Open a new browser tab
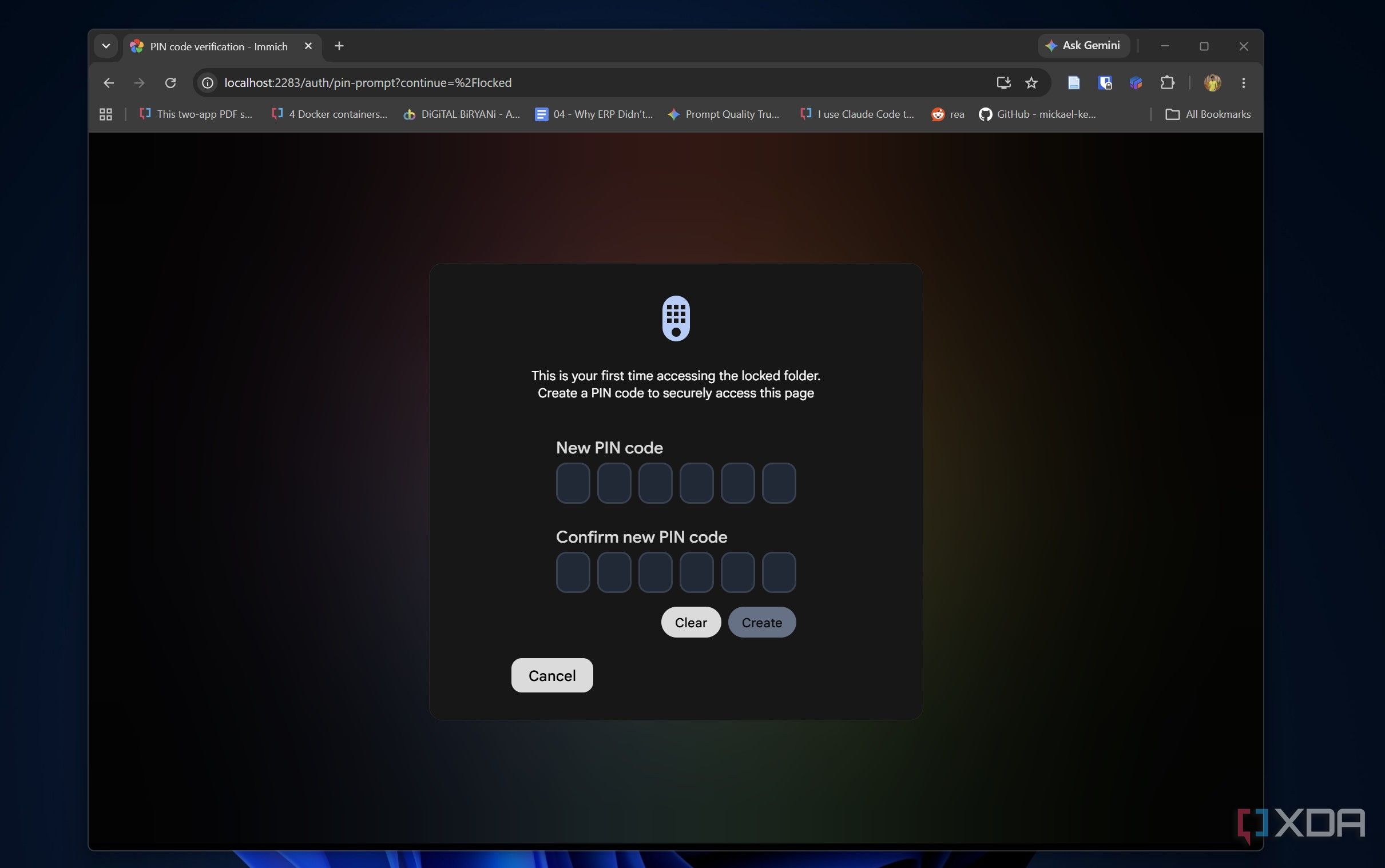 point(339,46)
